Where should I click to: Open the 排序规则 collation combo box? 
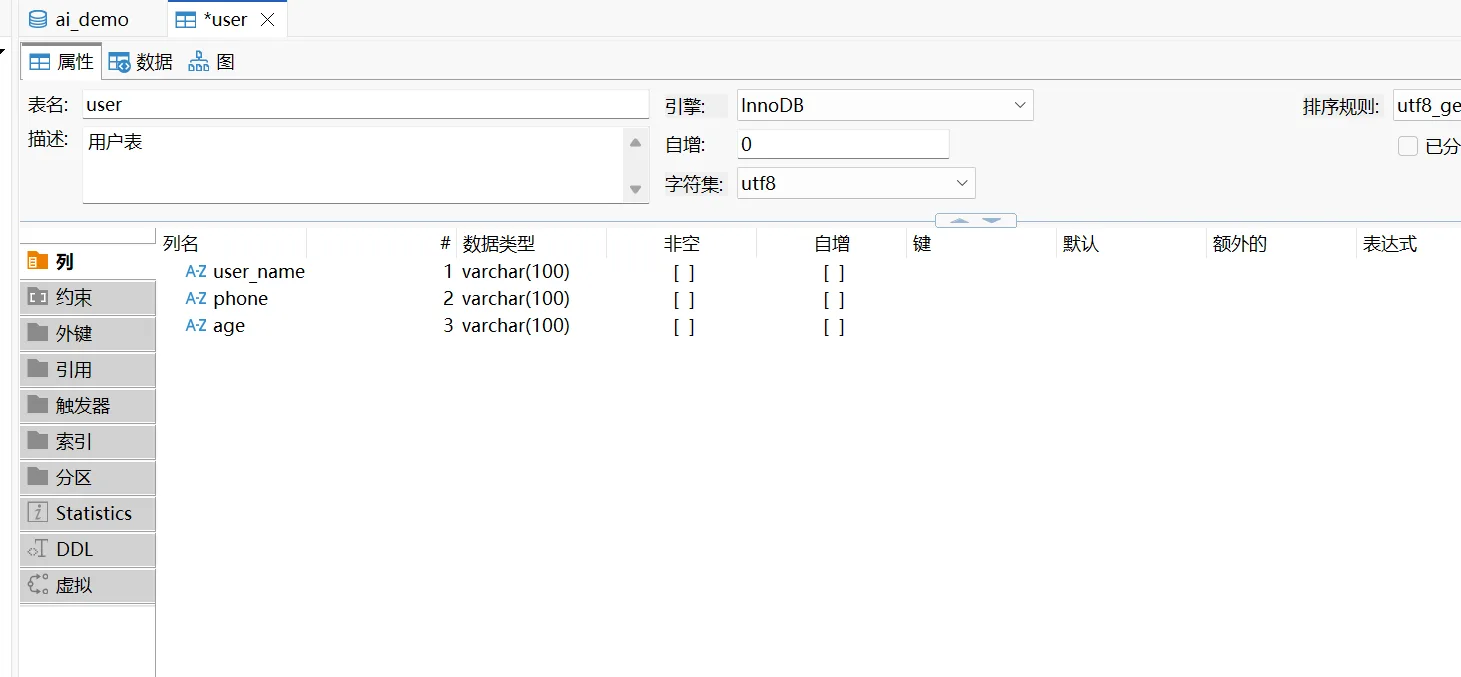1427,105
